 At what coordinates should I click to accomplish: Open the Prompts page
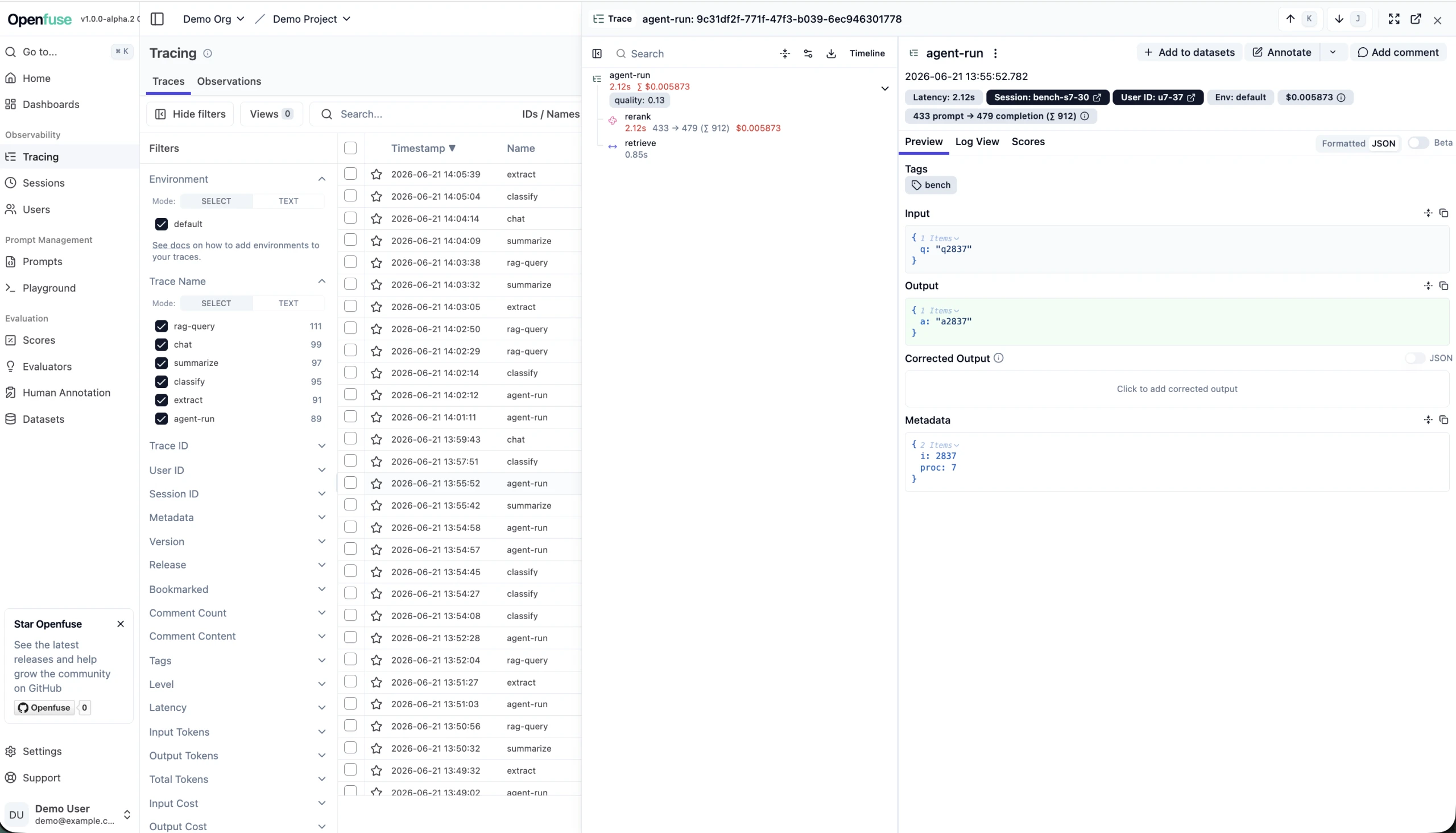pos(42,262)
